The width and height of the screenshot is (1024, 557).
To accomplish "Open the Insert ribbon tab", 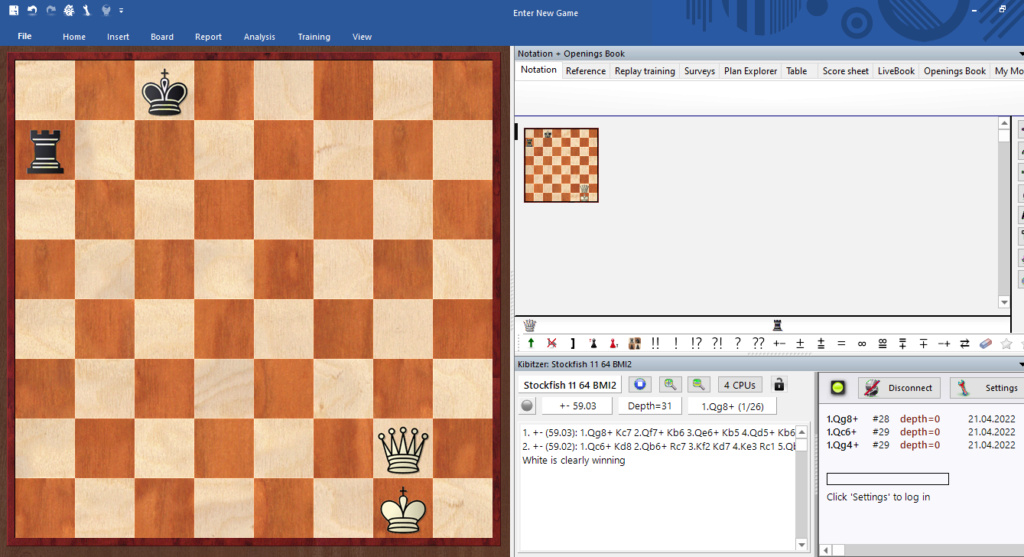I will click(118, 37).
